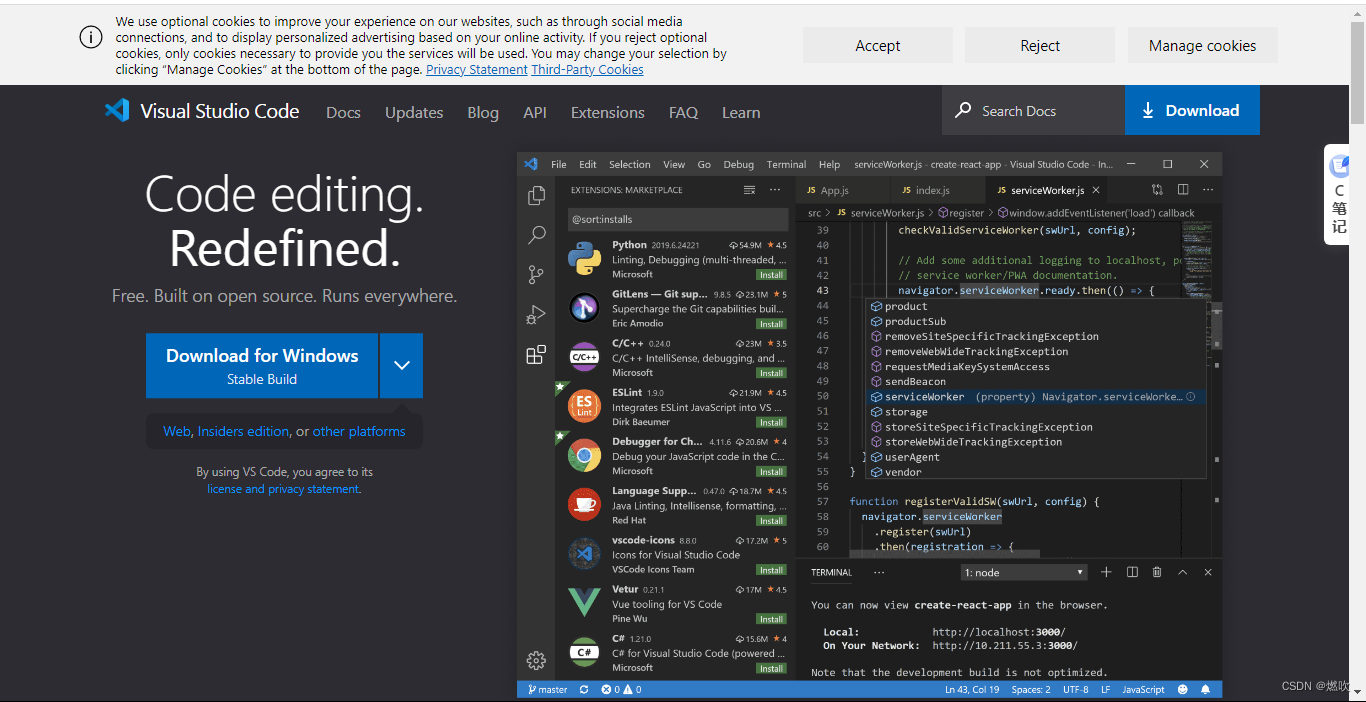Click the Vetur extension icon
1366x702 pixels.
point(584,603)
